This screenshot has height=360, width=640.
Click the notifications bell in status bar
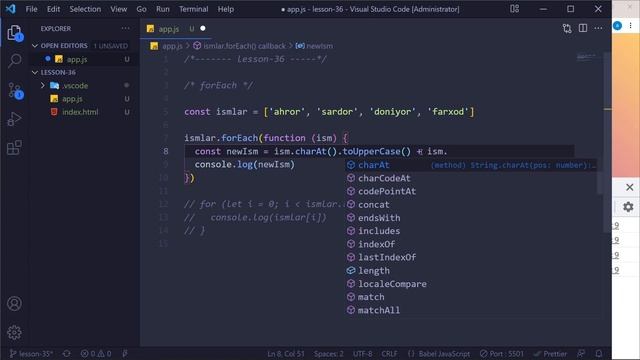pyautogui.click(x=599, y=353)
